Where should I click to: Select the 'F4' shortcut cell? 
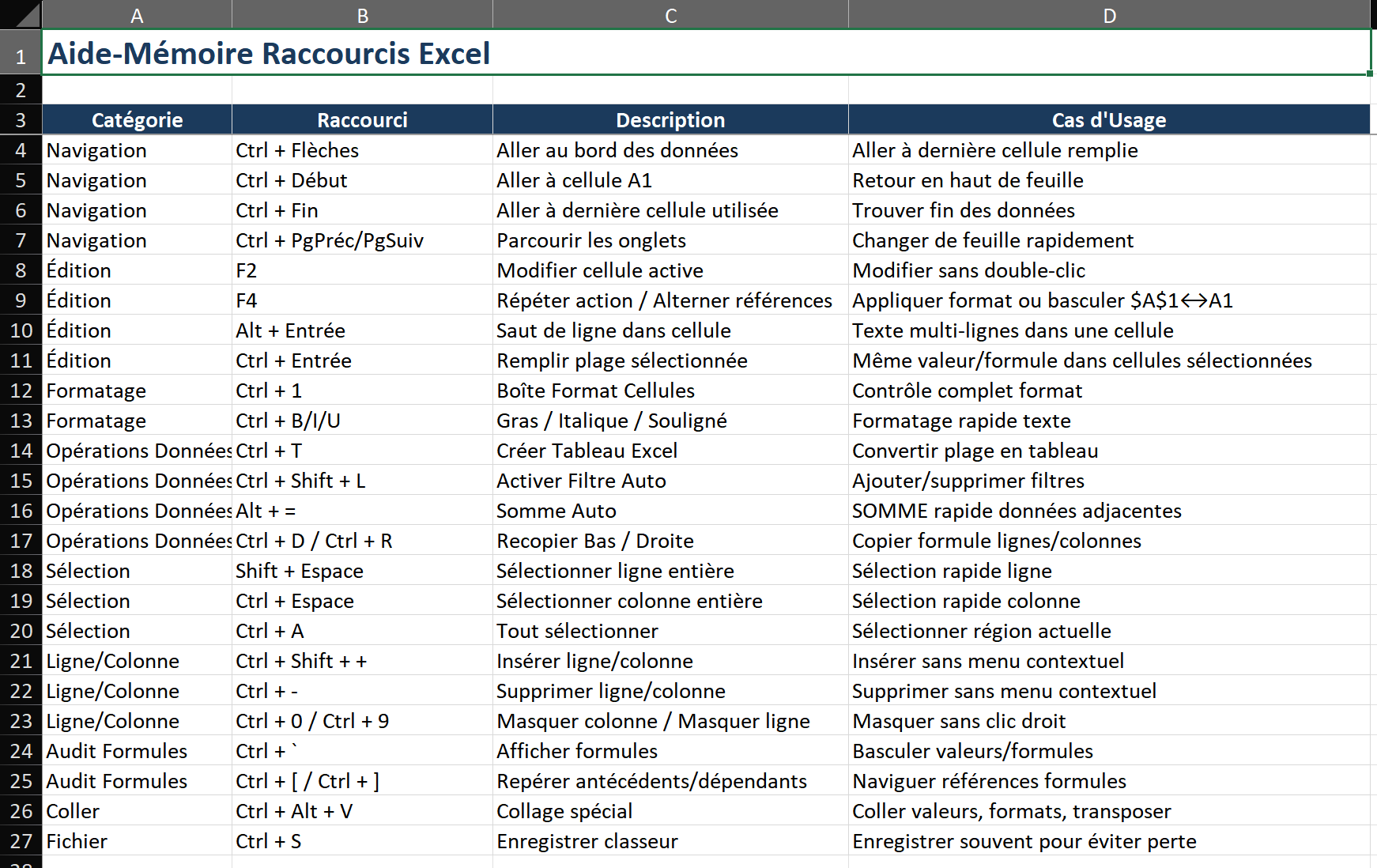pos(362,300)
